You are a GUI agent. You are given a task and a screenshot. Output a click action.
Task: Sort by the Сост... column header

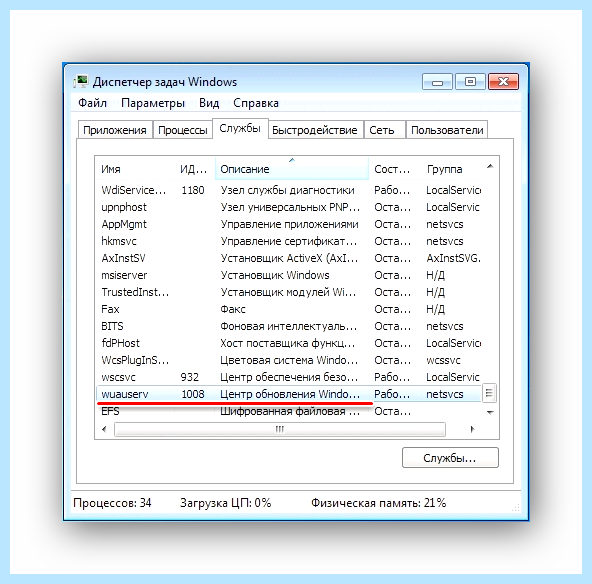(x=395, y=169)
